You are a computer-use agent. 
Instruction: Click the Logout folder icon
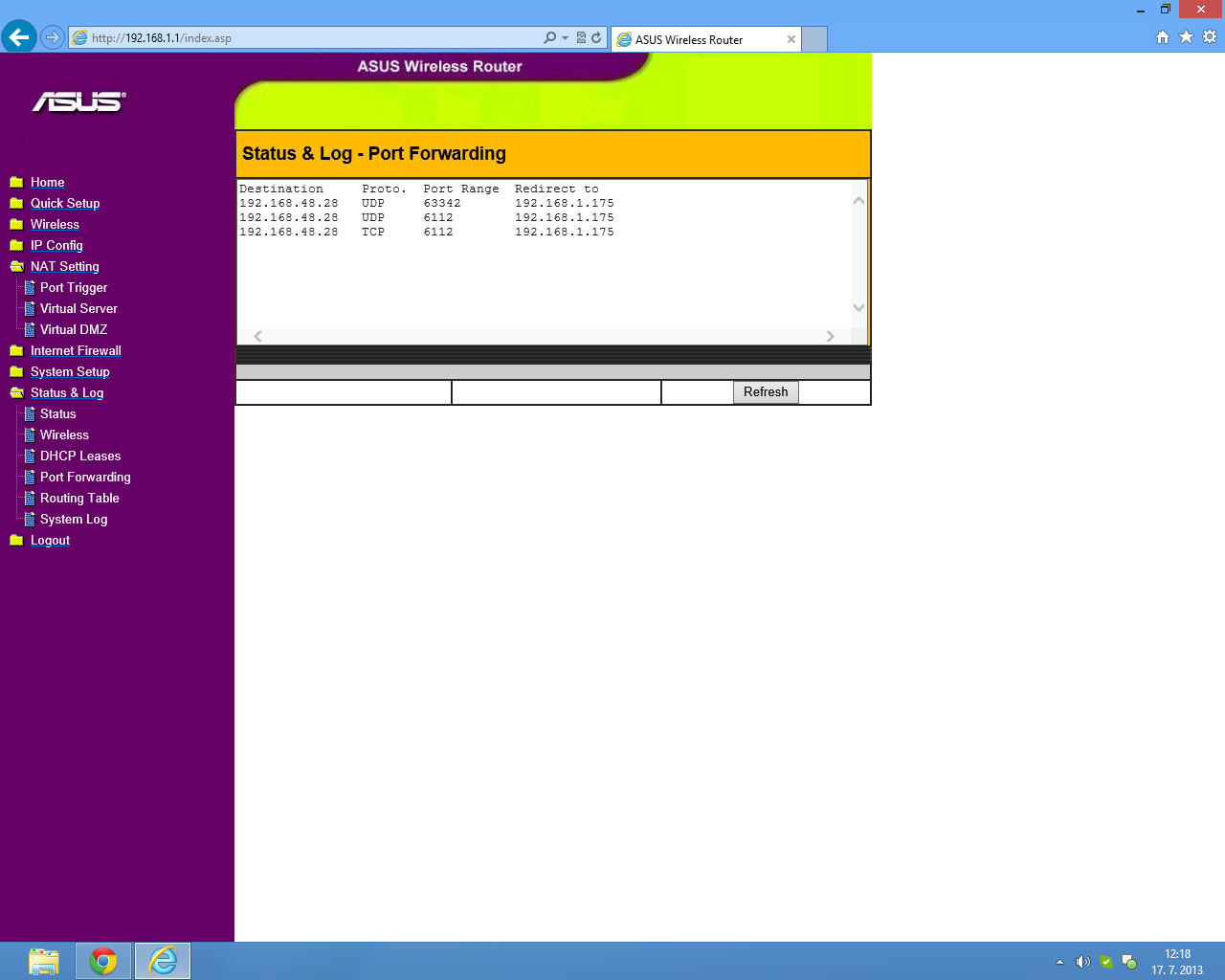click(16, 540)
